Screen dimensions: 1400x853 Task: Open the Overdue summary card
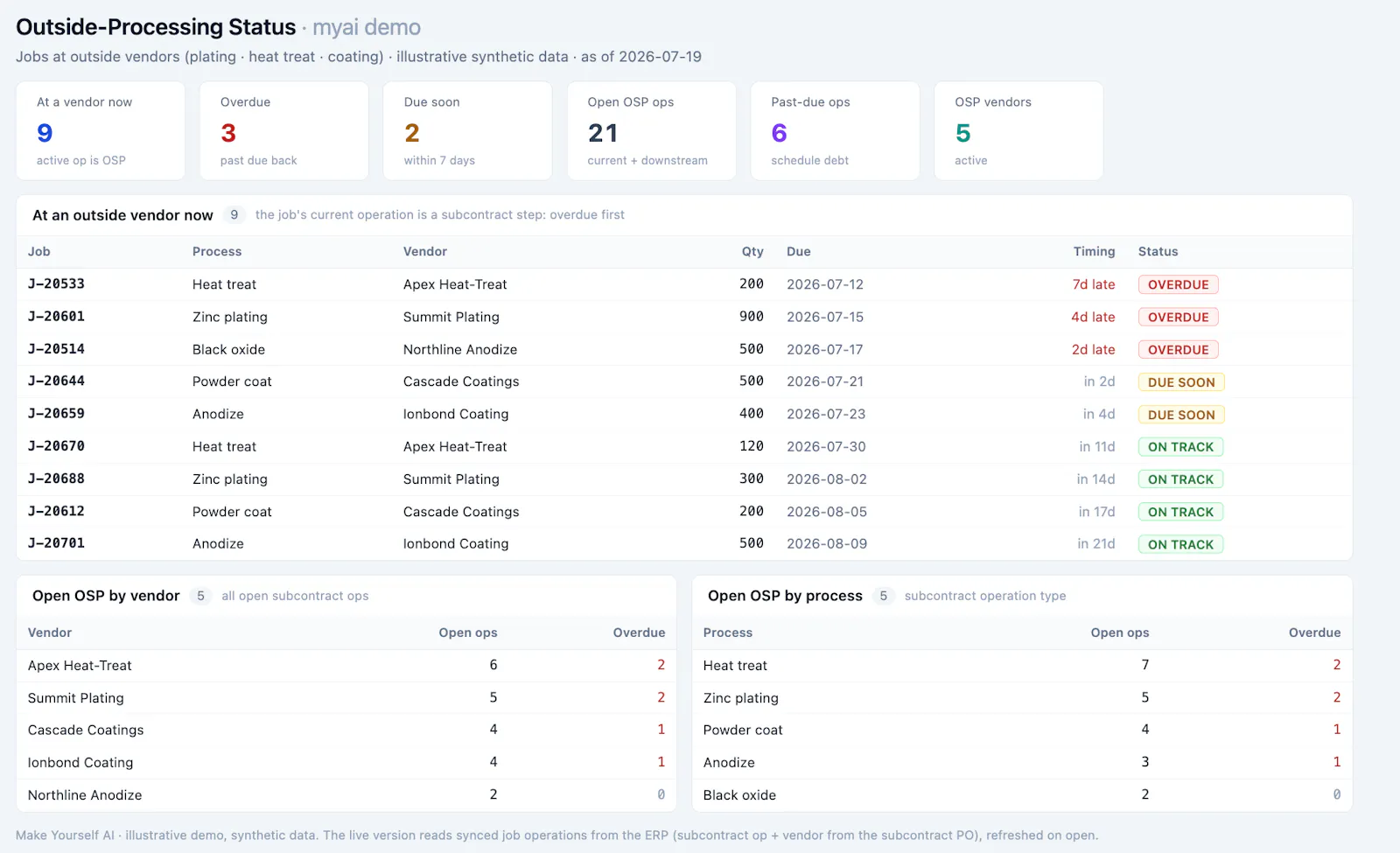point(284,131)
